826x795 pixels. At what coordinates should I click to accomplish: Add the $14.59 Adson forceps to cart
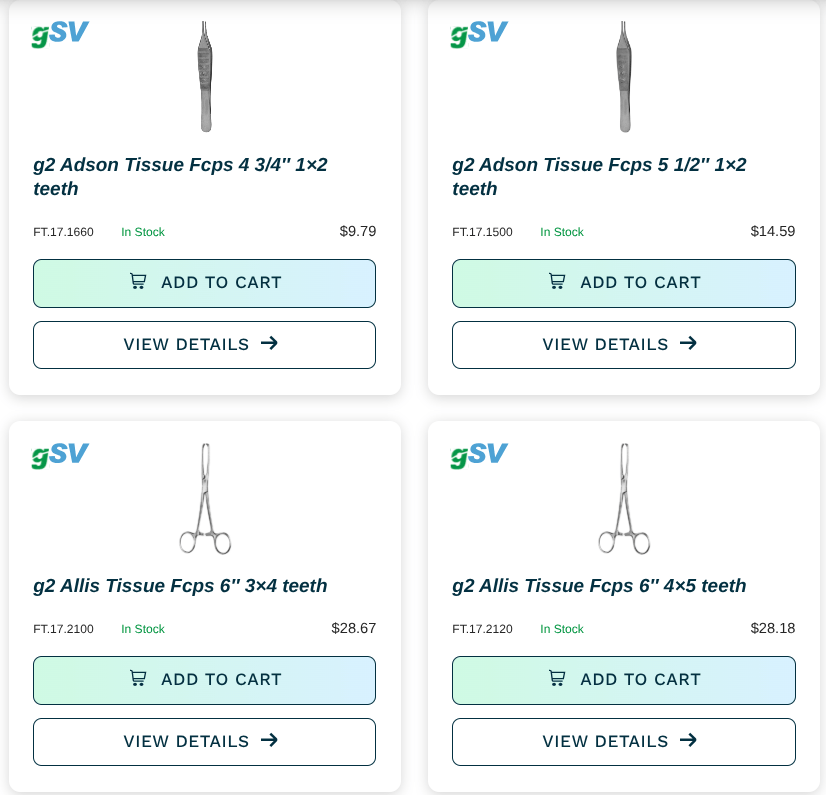(623, 282)
